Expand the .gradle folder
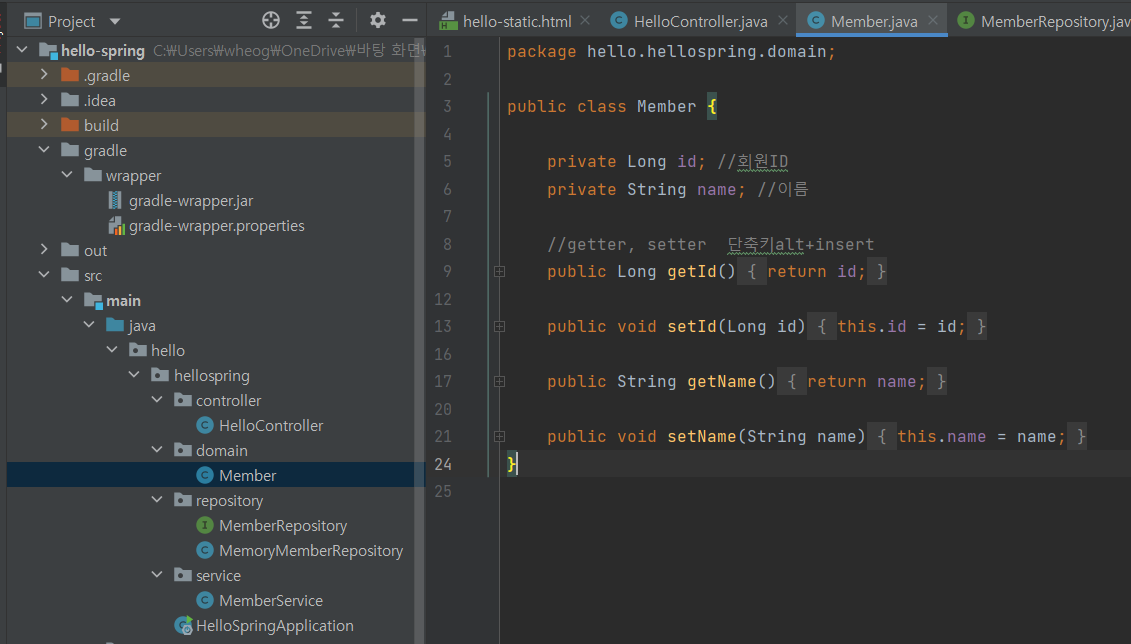1131x644 pixels. pyautogui.click(x=44, y=74)
